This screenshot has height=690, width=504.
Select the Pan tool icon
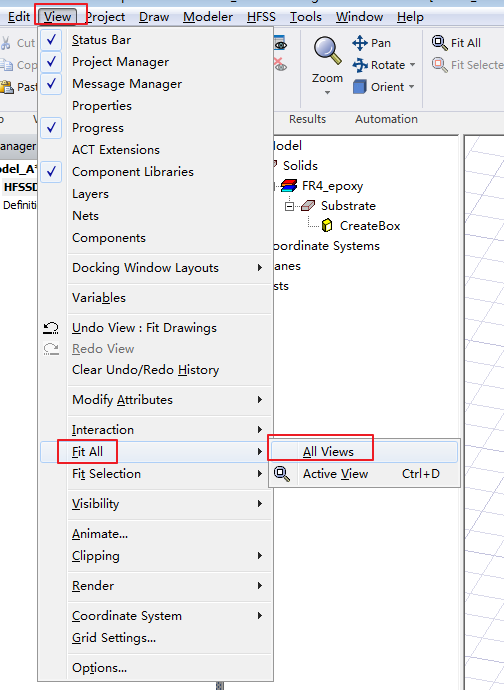pos(360,43)
